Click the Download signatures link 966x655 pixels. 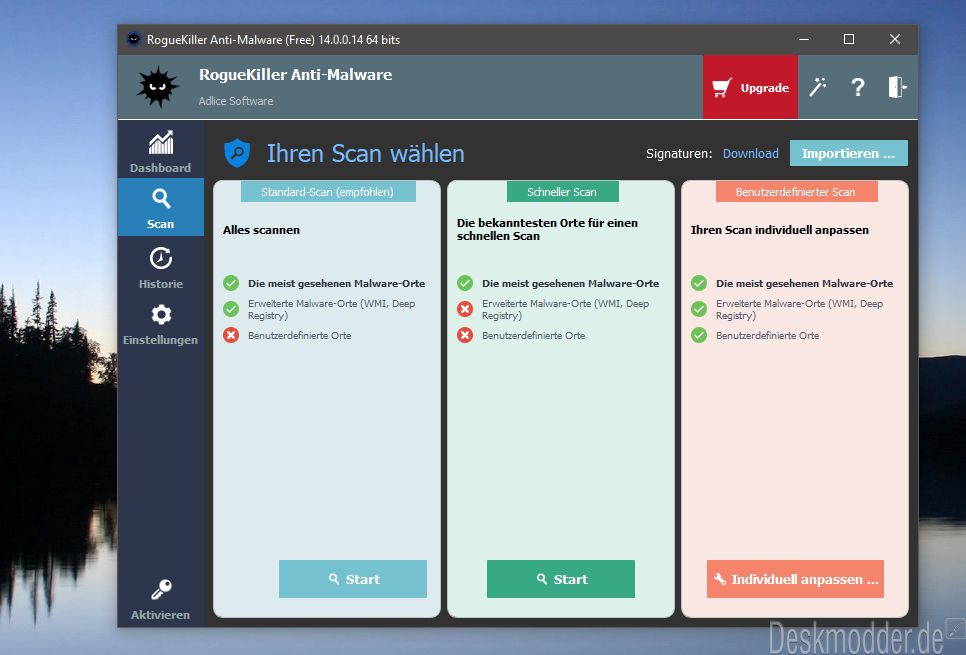coord(750,153)
